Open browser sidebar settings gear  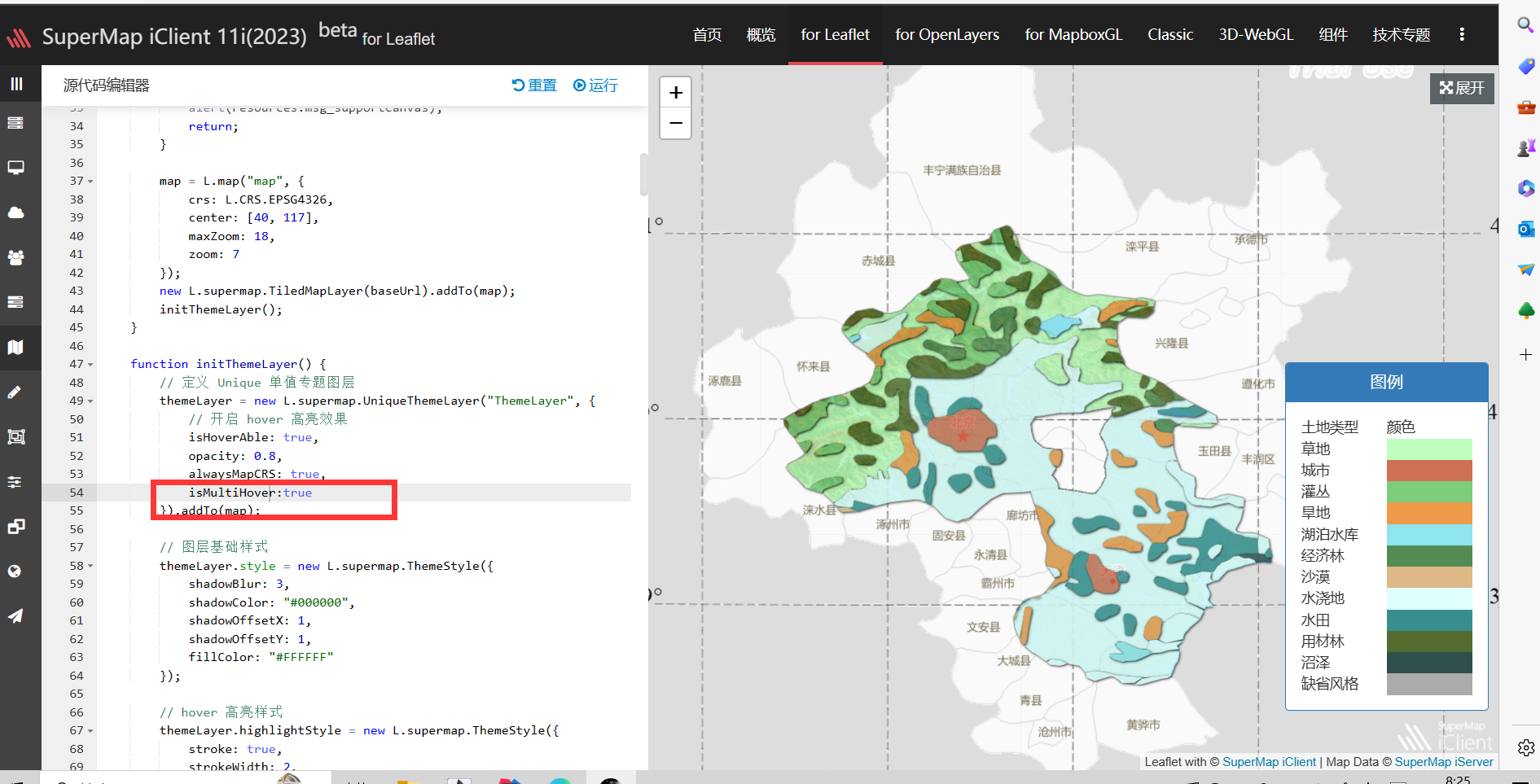(x=1526, y=747)
